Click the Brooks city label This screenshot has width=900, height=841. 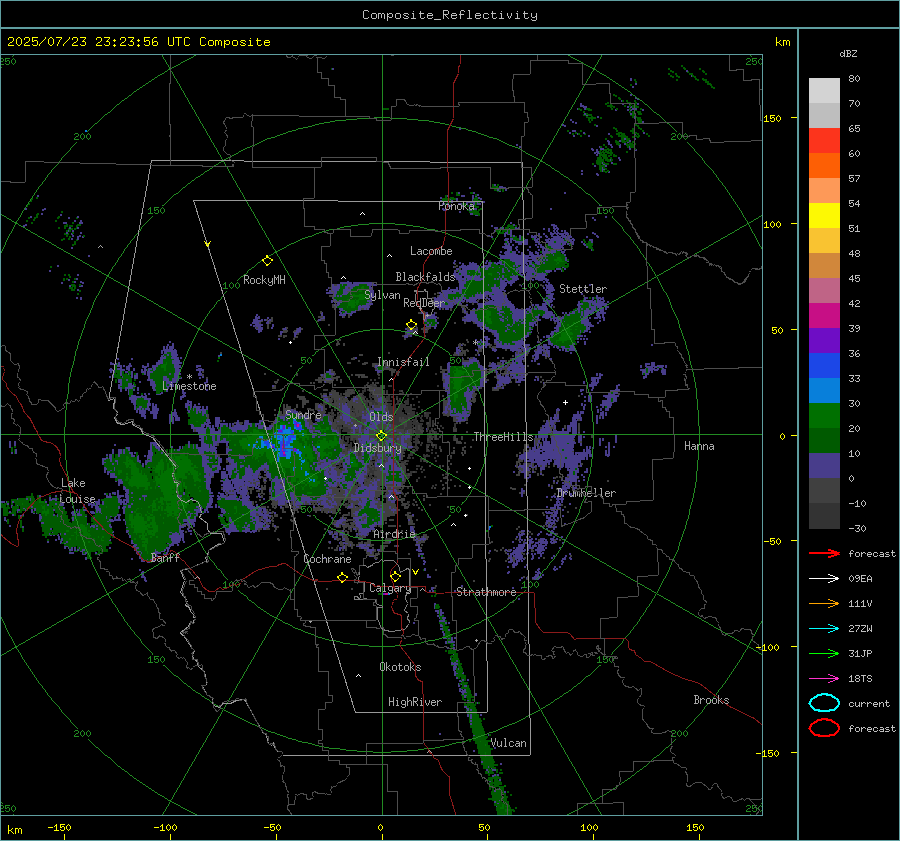pos(711,700)
